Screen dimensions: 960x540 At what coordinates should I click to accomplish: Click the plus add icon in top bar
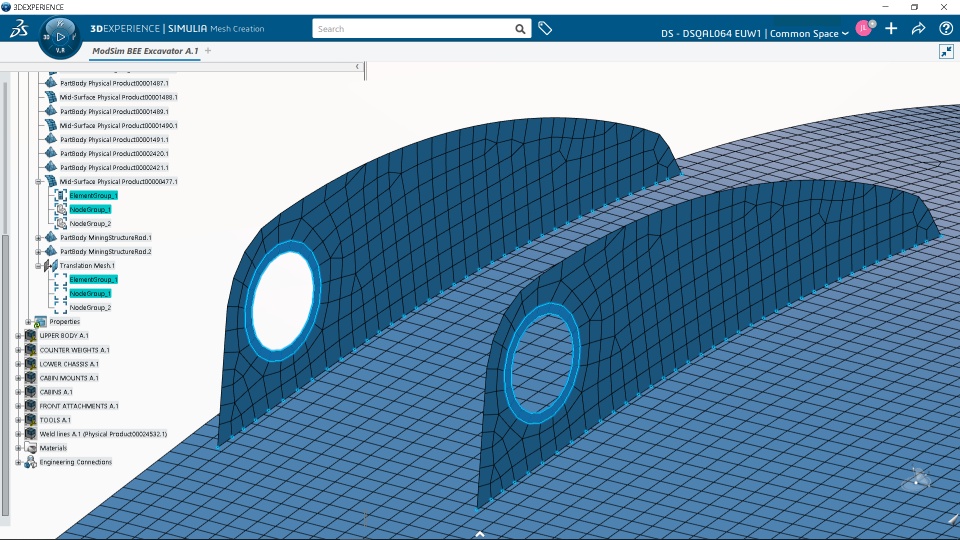coord(891,29)
